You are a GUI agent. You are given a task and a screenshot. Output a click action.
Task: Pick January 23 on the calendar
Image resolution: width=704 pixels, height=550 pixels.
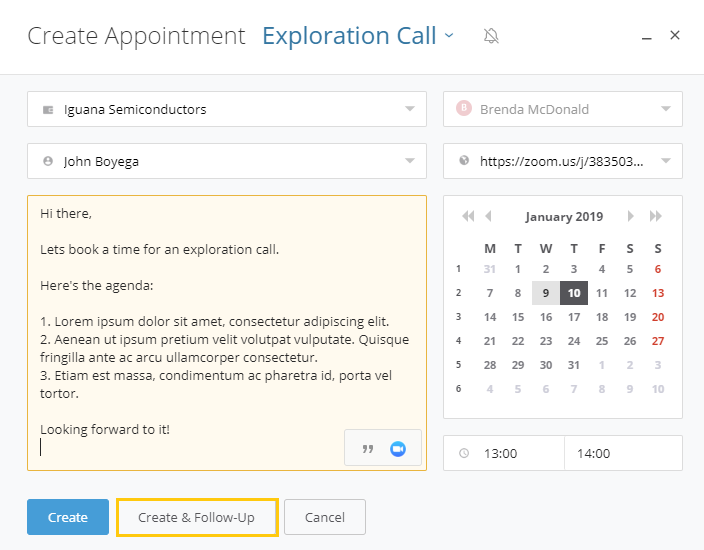click(546, 341)
